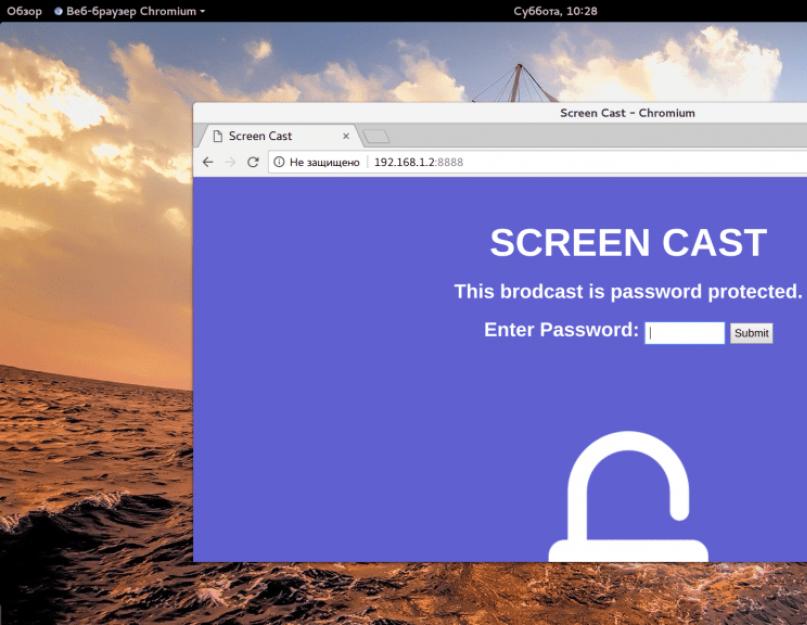
Task: Click the white padlock image
Action: point(628,496)
